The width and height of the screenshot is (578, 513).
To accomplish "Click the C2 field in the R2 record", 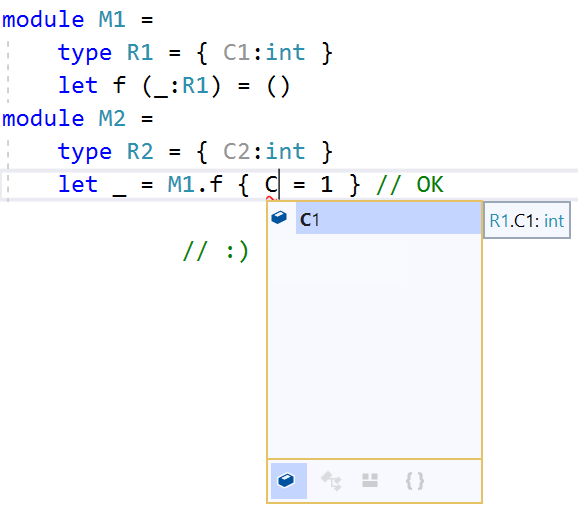I will coord(237,151).
